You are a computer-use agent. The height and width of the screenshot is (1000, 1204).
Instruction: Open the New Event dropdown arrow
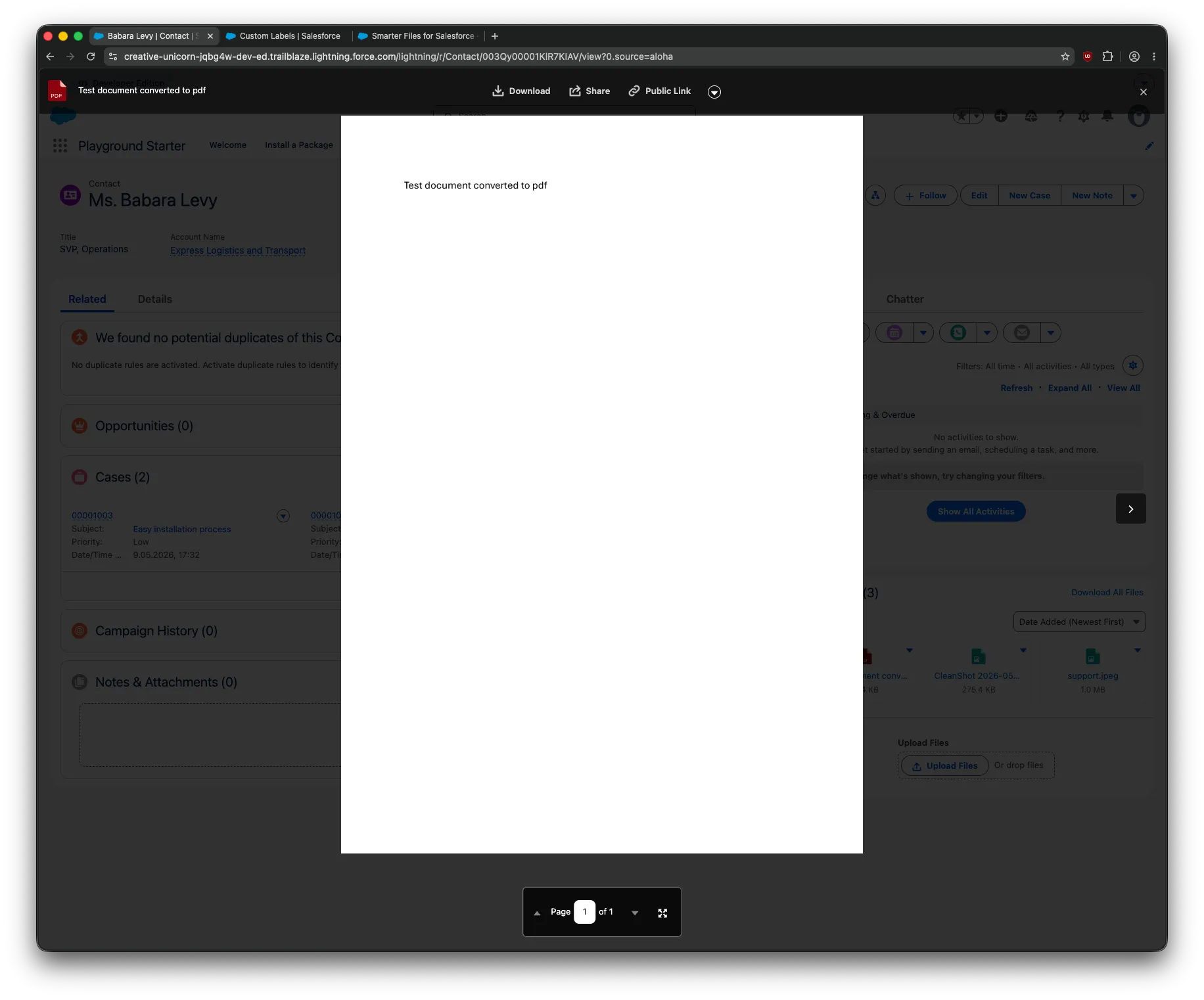(x=923, y=332)
